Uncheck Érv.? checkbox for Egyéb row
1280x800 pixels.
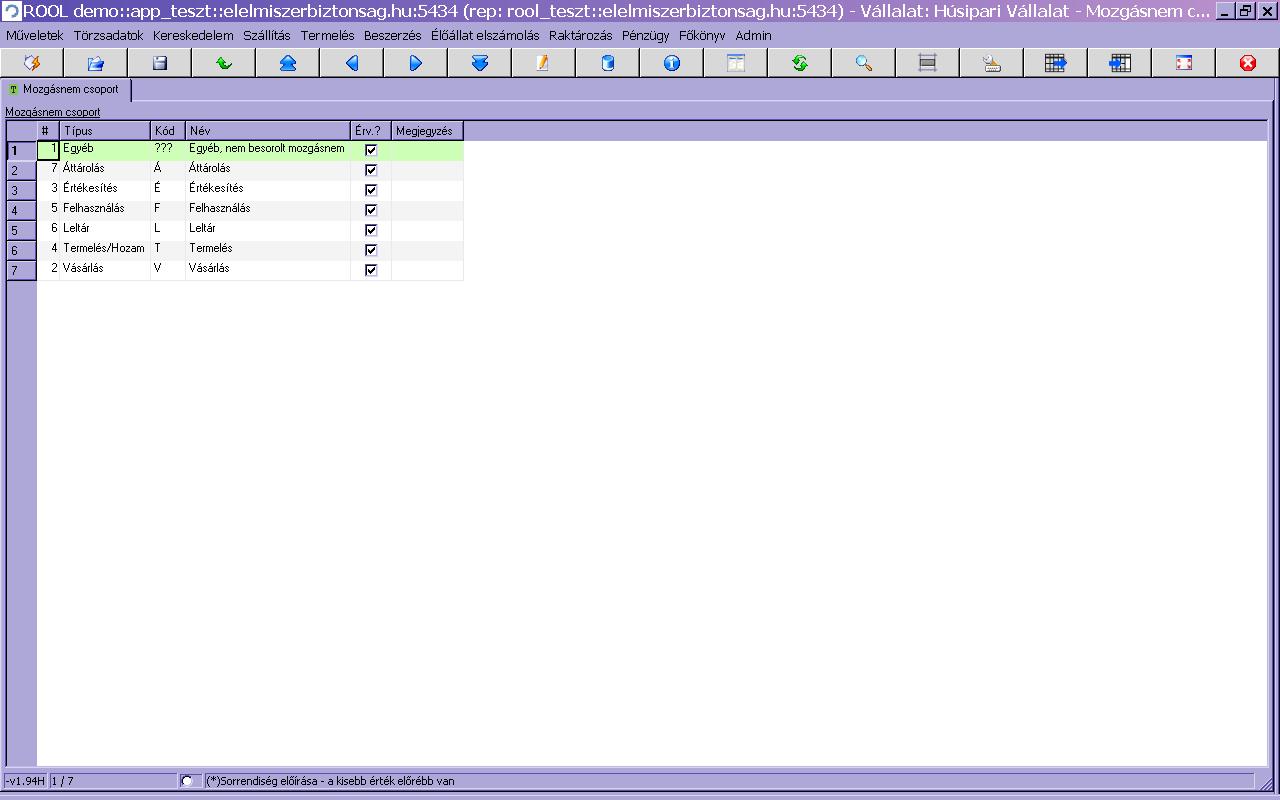coord(371,150)
